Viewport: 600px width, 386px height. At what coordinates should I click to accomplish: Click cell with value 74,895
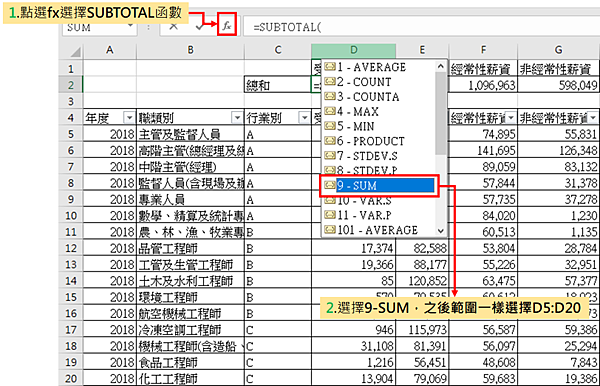coord(483,134)
